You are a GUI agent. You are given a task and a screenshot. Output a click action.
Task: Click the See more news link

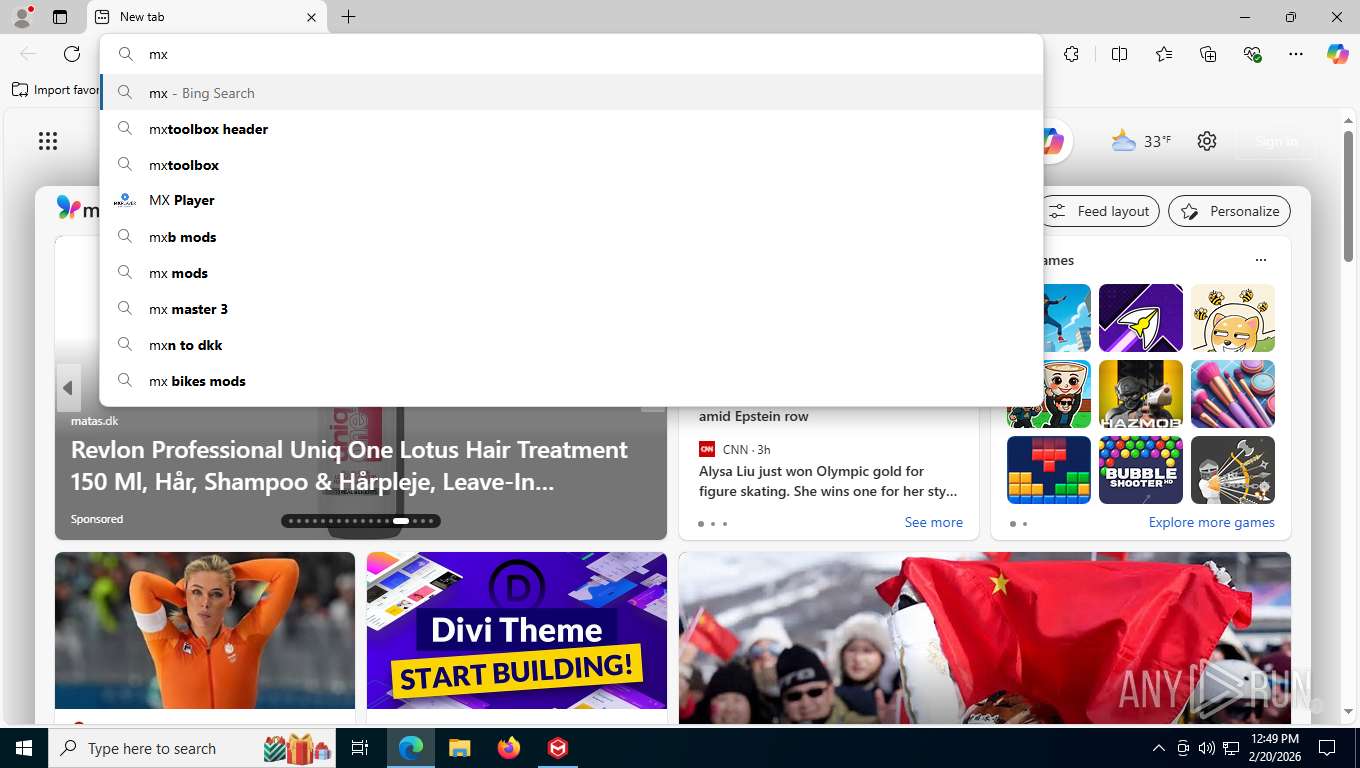coord(933,522)
